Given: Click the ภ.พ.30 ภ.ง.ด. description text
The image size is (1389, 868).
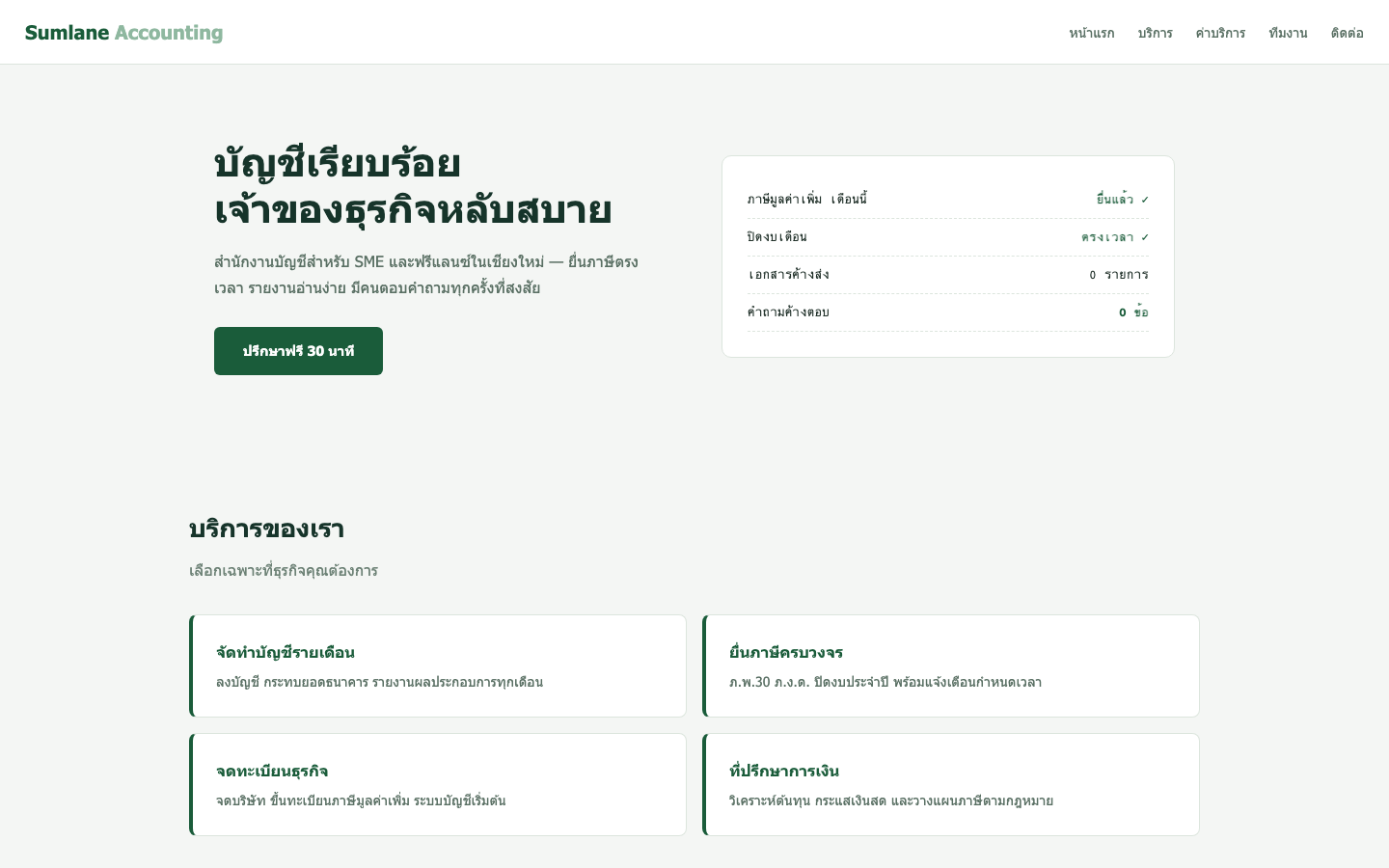Looking at the screenshot, I should pyautogui.click(x=885, y=683).
